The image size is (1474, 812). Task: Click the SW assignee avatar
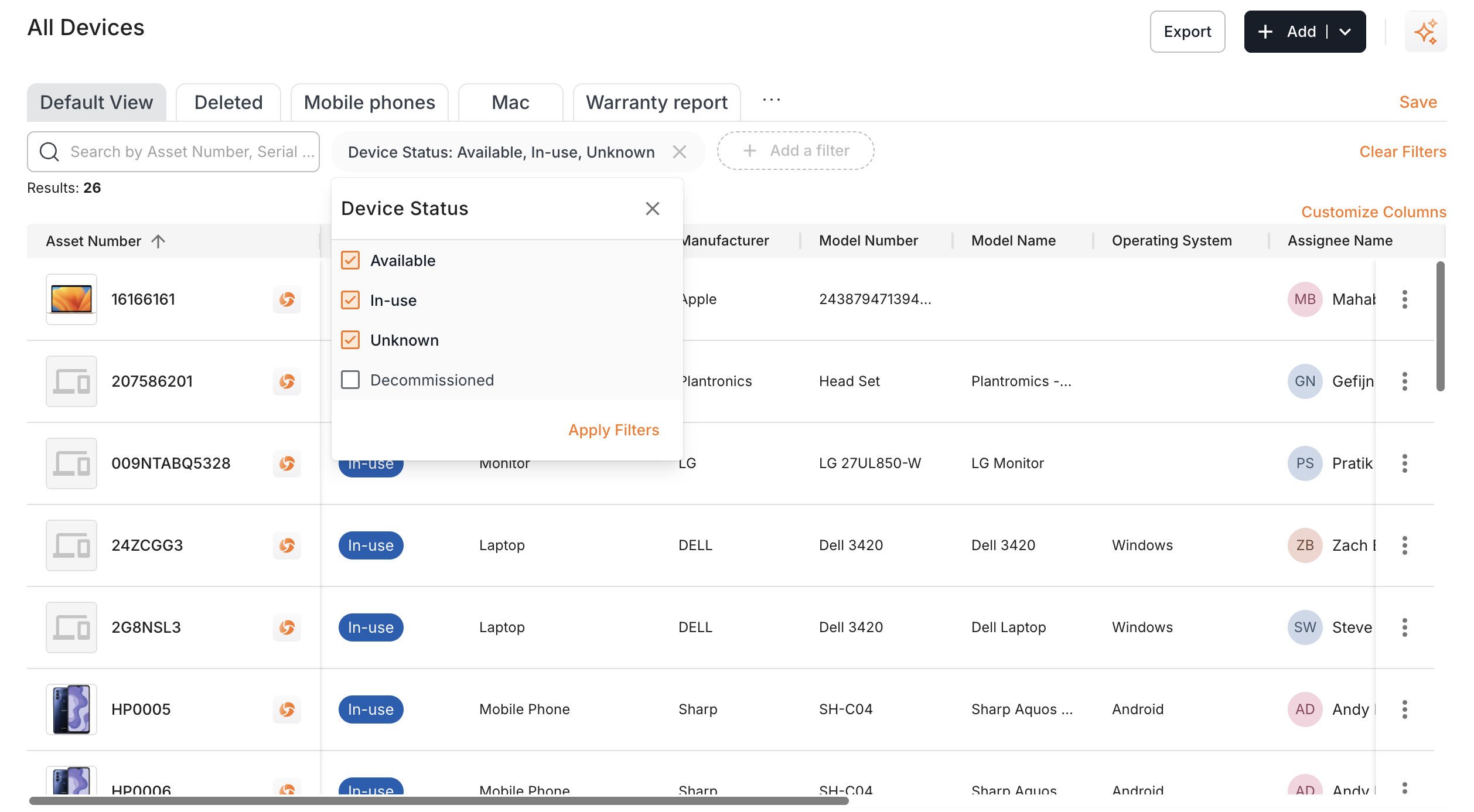click(1305, 627)
